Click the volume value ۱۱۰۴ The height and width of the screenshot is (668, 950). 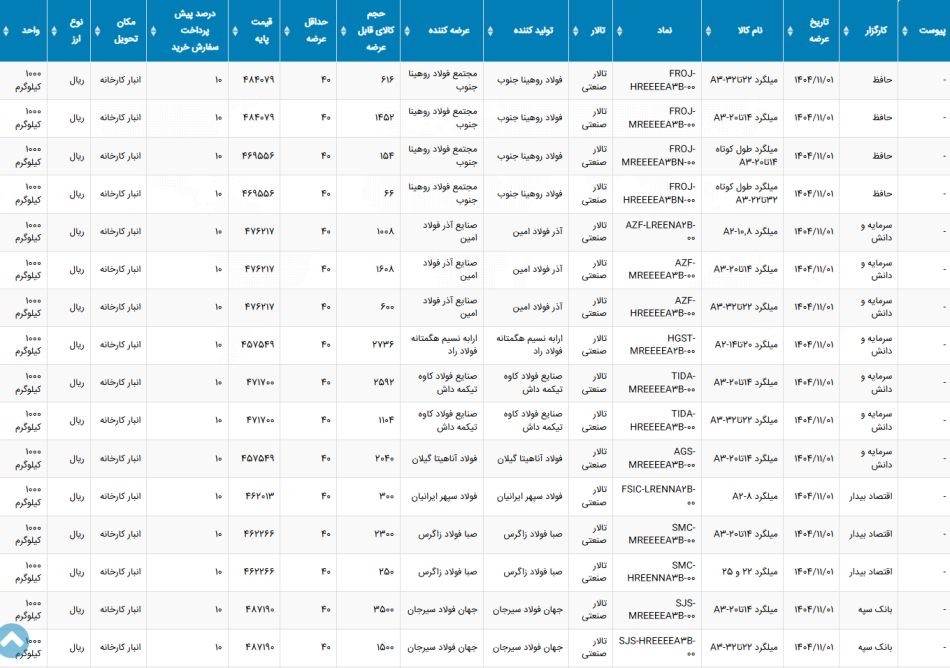click(385, 420)
